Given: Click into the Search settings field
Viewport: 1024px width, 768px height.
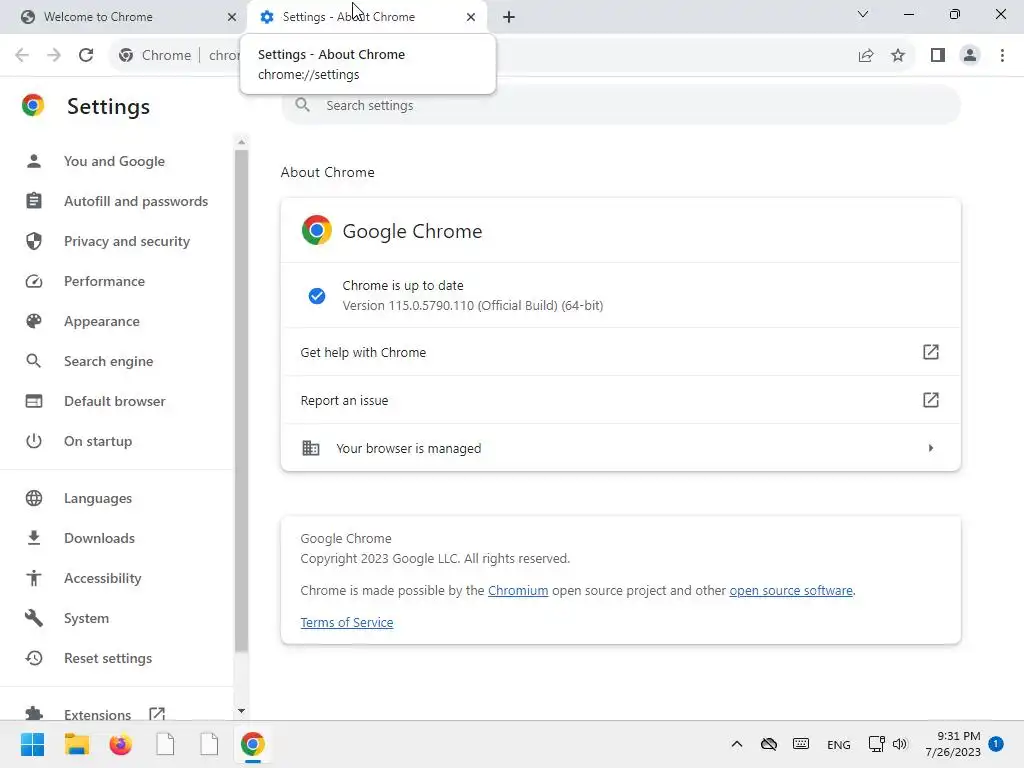Looking at the screenshot, I should [620, 105].
